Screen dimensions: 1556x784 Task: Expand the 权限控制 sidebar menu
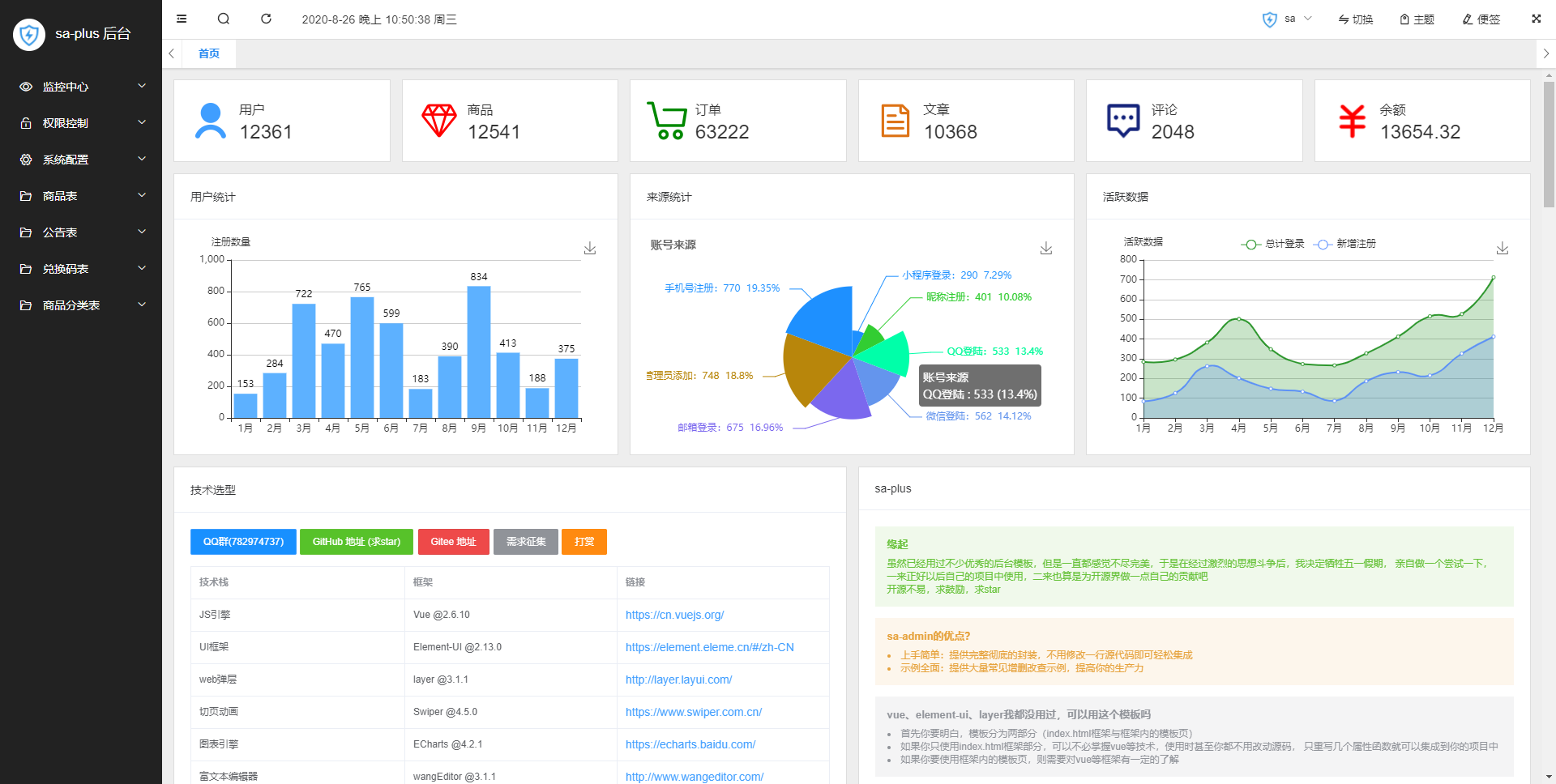[x=81, y=123]
